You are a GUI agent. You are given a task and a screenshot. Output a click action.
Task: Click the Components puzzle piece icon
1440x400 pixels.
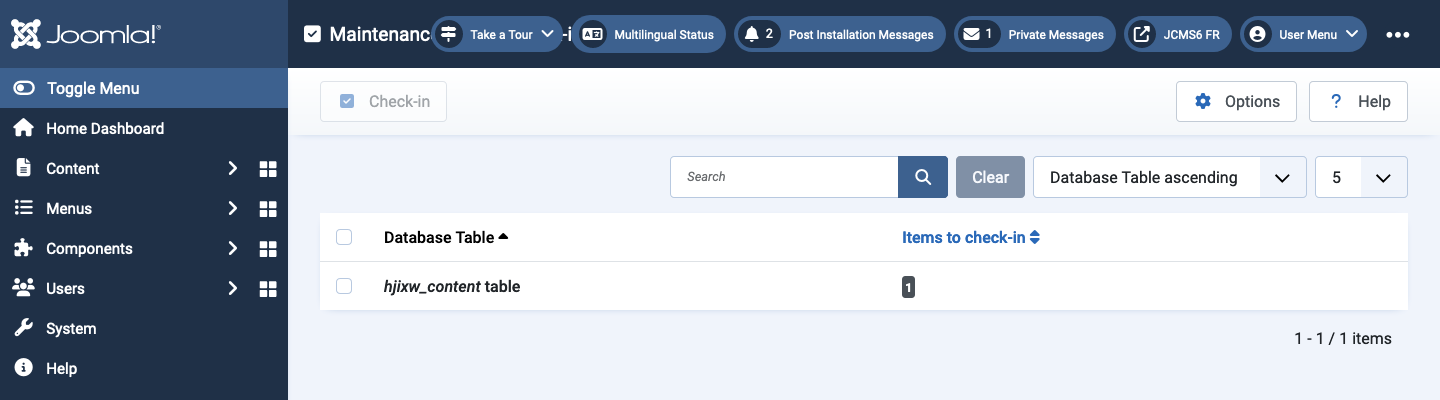click(24, 248)
